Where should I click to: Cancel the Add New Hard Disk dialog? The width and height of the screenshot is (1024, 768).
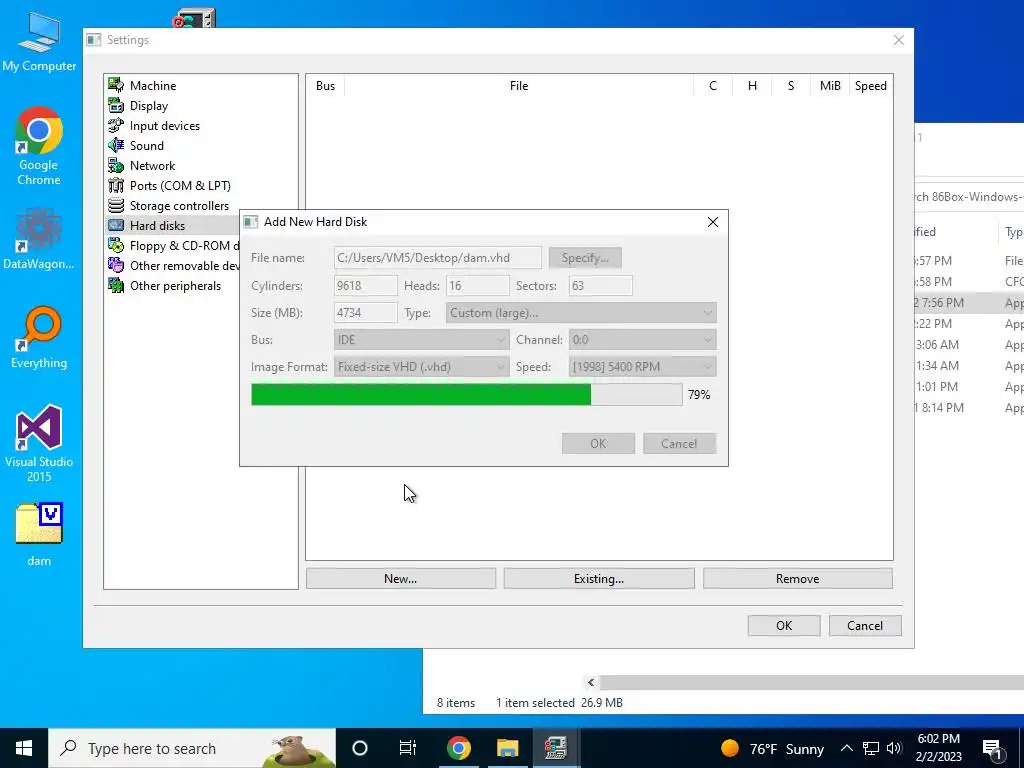click(679, 443)
